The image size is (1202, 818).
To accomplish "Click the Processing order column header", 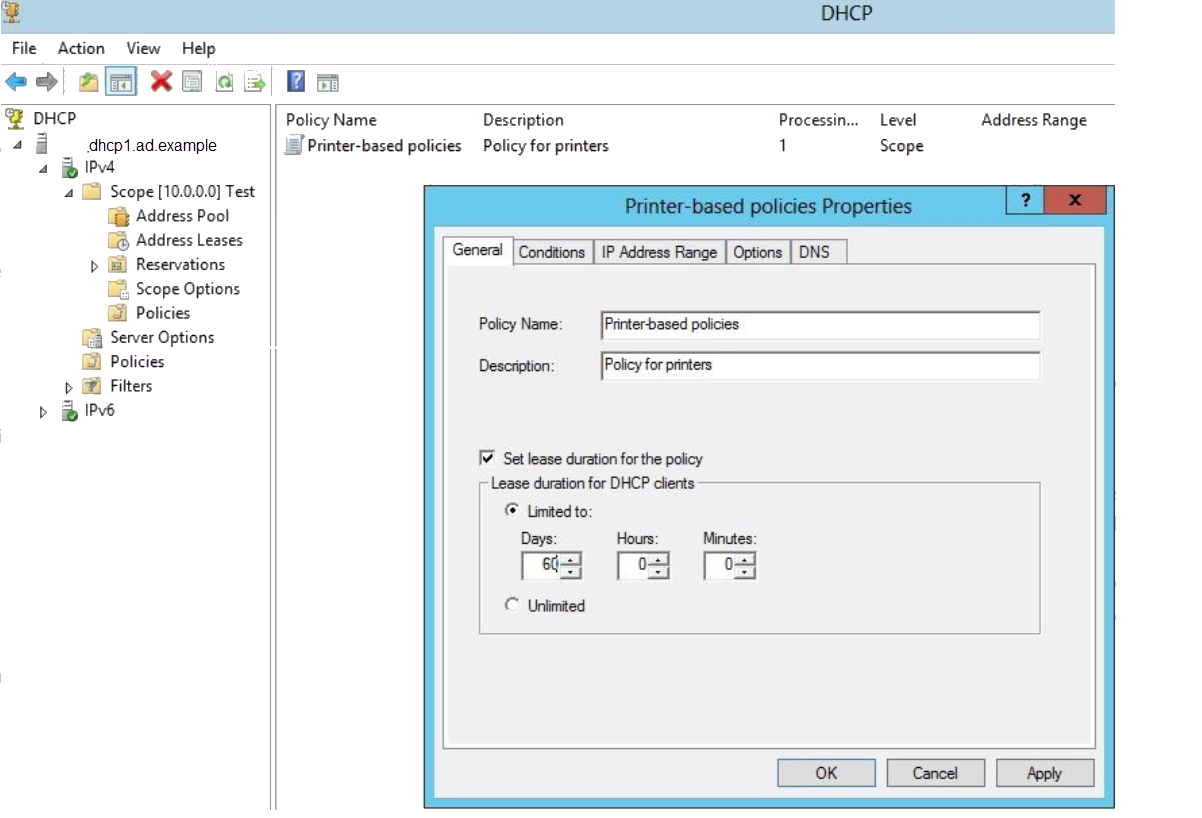I will [x=818, y=120].
